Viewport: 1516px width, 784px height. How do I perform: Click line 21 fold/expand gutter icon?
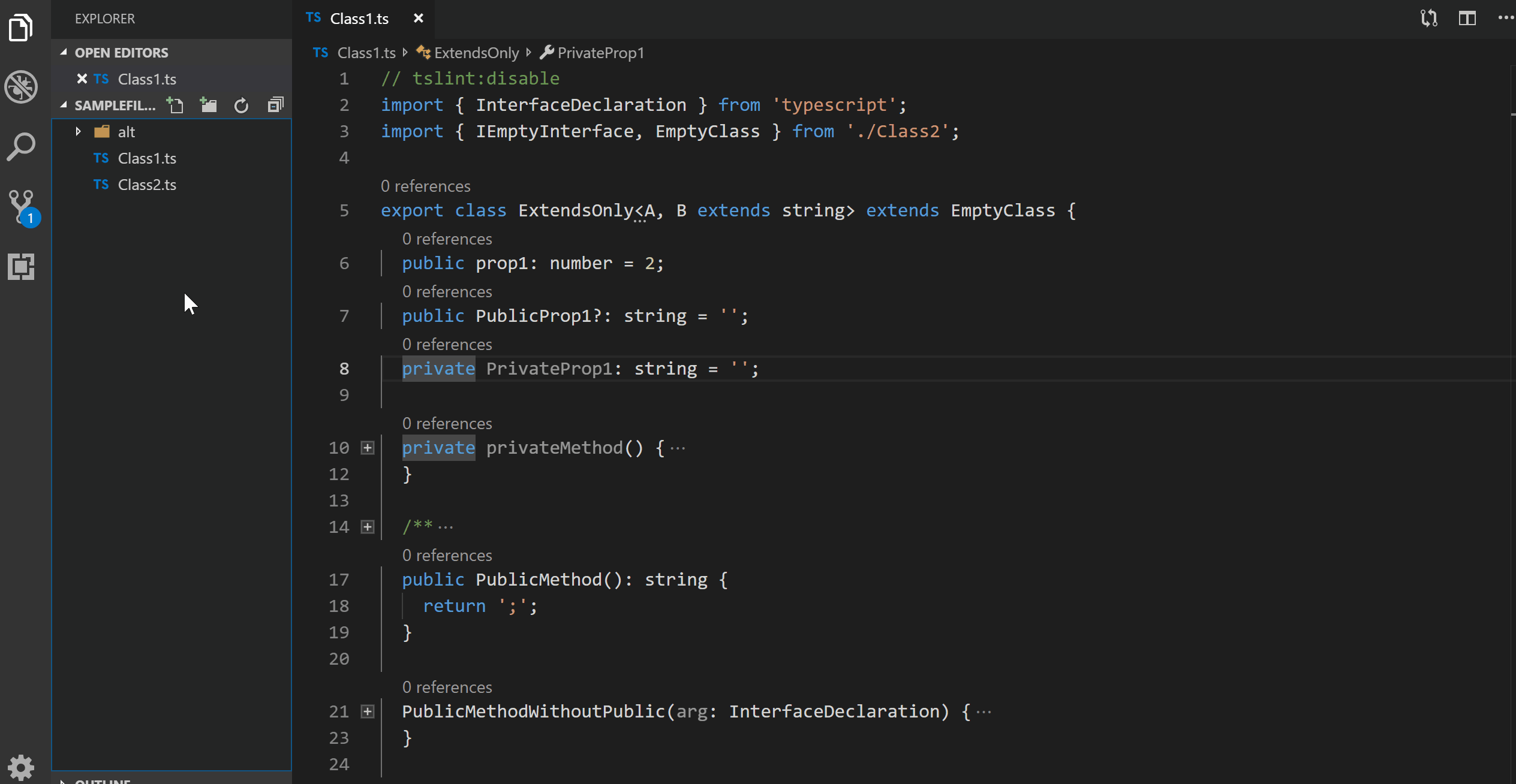367,711
